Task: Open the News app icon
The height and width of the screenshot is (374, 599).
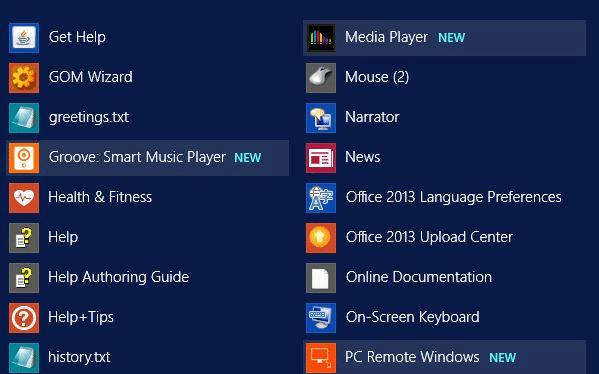Action: pyautogui.click(x=321, y=158)
